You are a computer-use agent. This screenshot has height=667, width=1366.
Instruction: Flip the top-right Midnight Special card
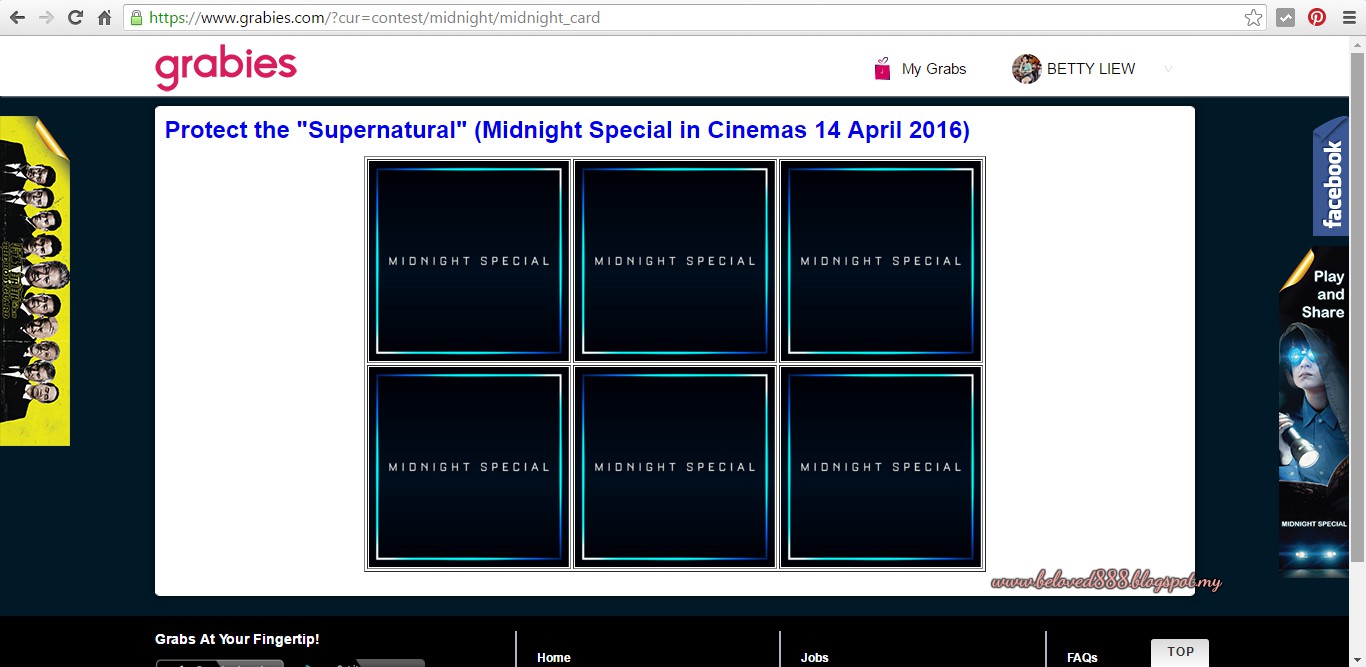pyautogui.click(x=881, y=261)
